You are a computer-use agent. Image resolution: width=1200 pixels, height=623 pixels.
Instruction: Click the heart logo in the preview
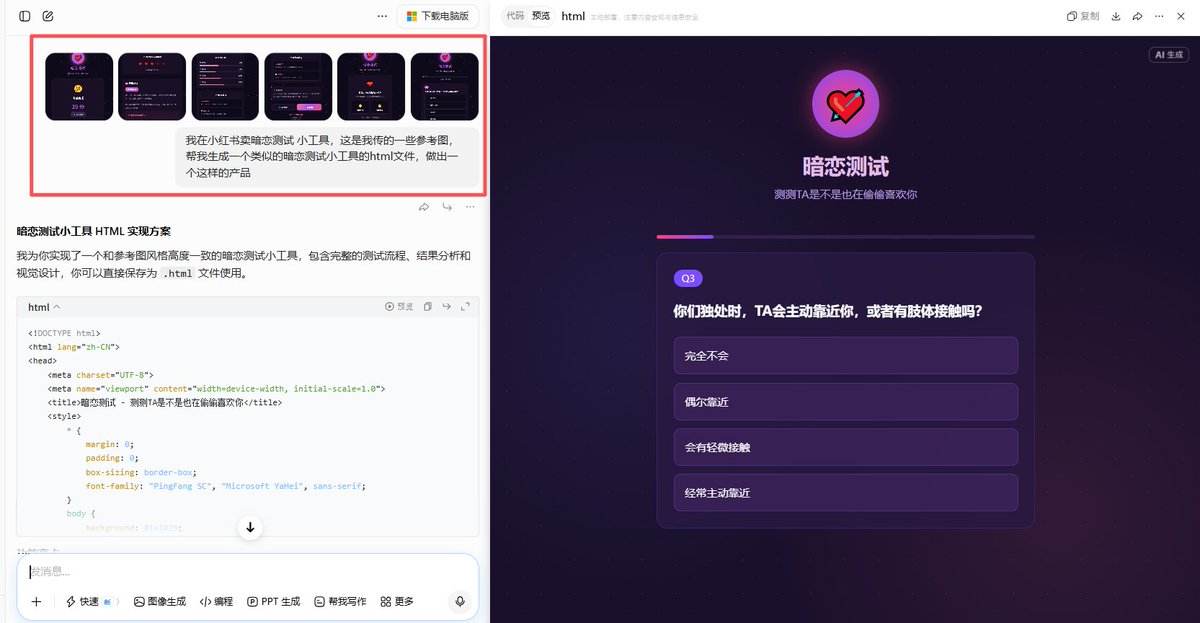click(x=845, y=104)
